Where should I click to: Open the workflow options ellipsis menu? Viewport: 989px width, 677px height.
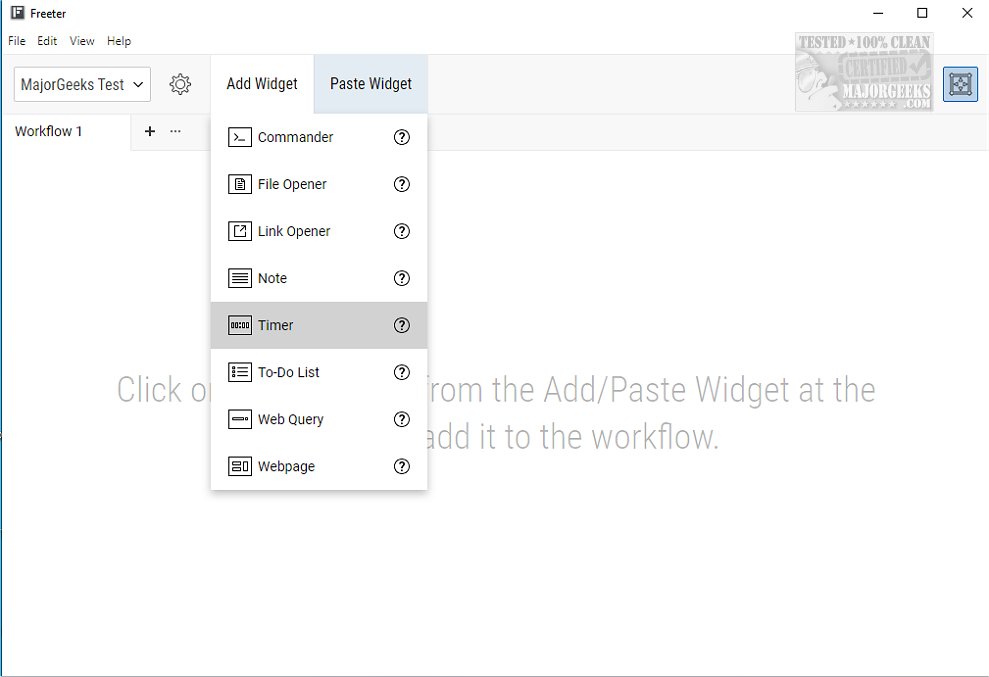(x=176, y=131)
